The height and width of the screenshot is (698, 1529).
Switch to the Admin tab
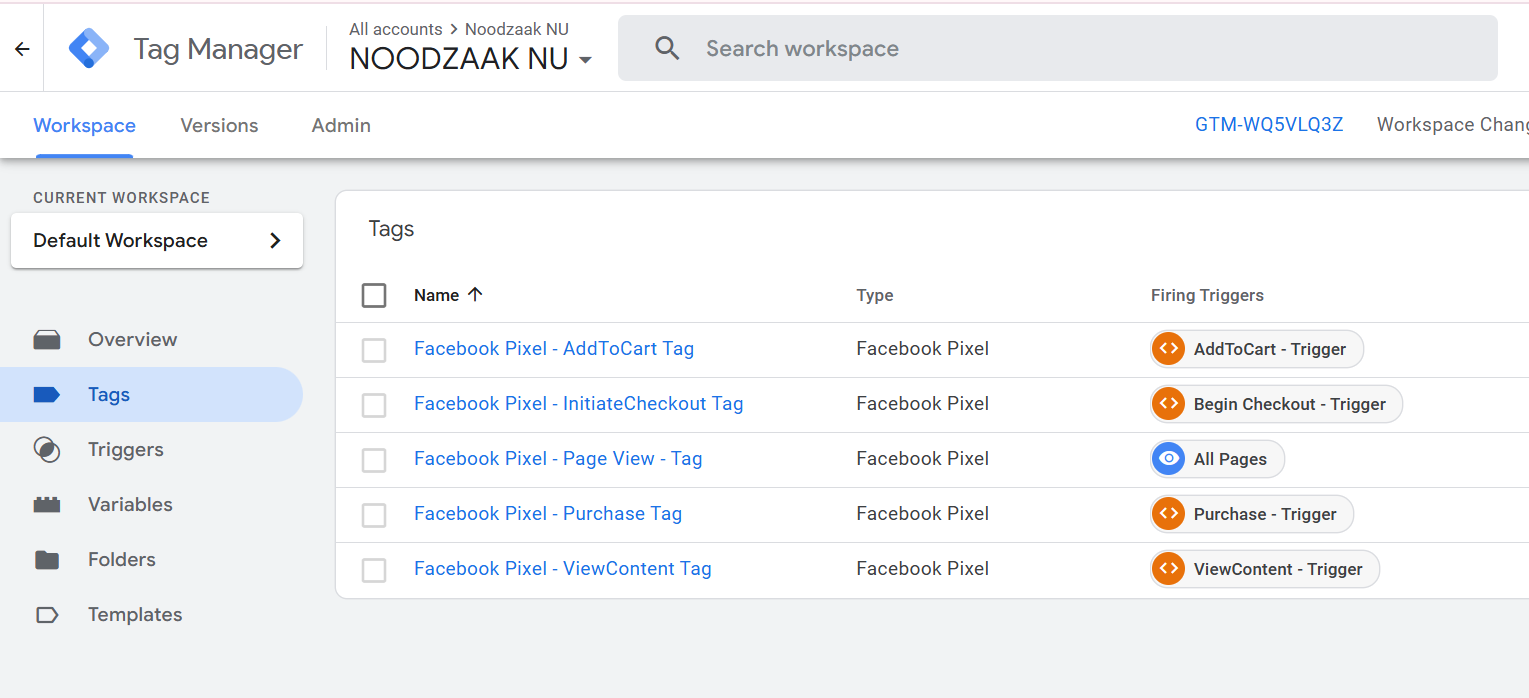pos(341,125)
